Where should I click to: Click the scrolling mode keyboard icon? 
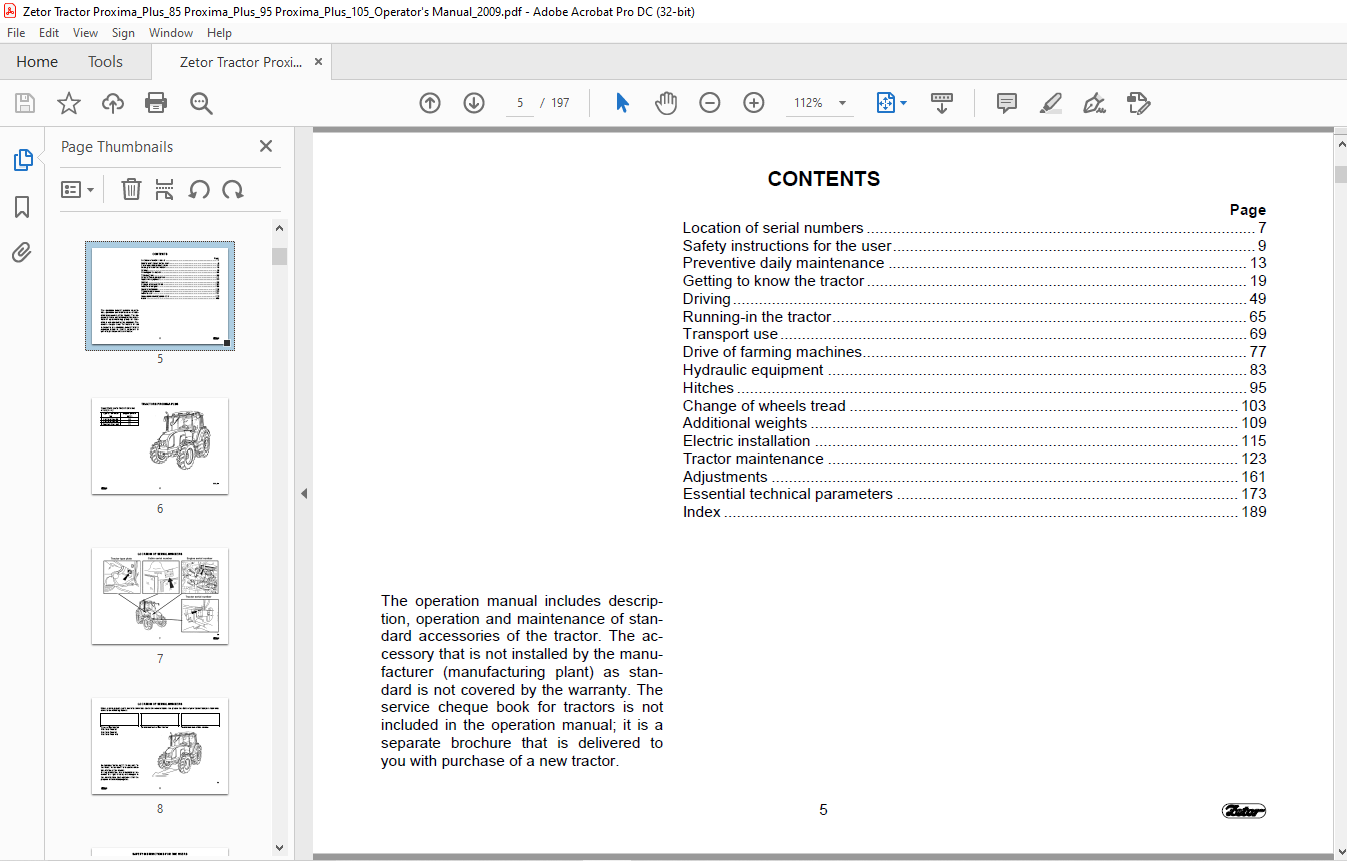942,103
